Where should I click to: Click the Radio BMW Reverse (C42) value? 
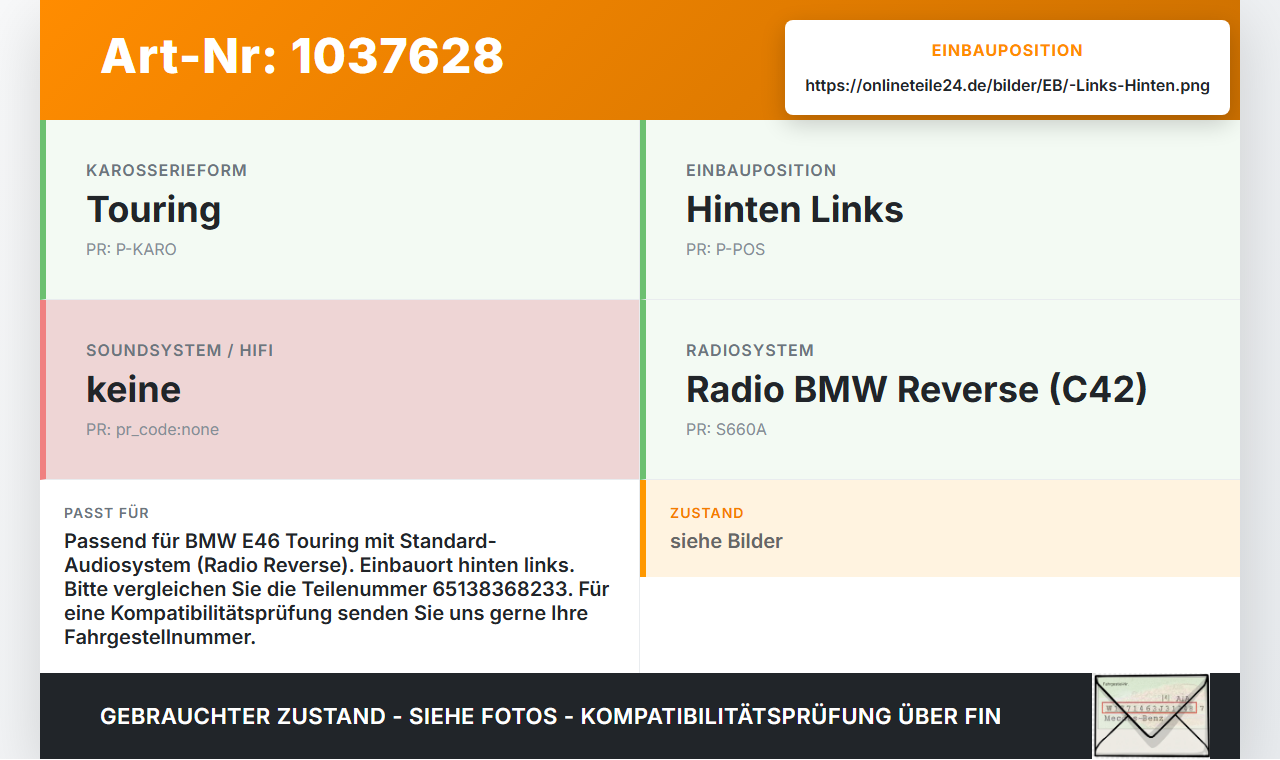[x=917, y=390]
